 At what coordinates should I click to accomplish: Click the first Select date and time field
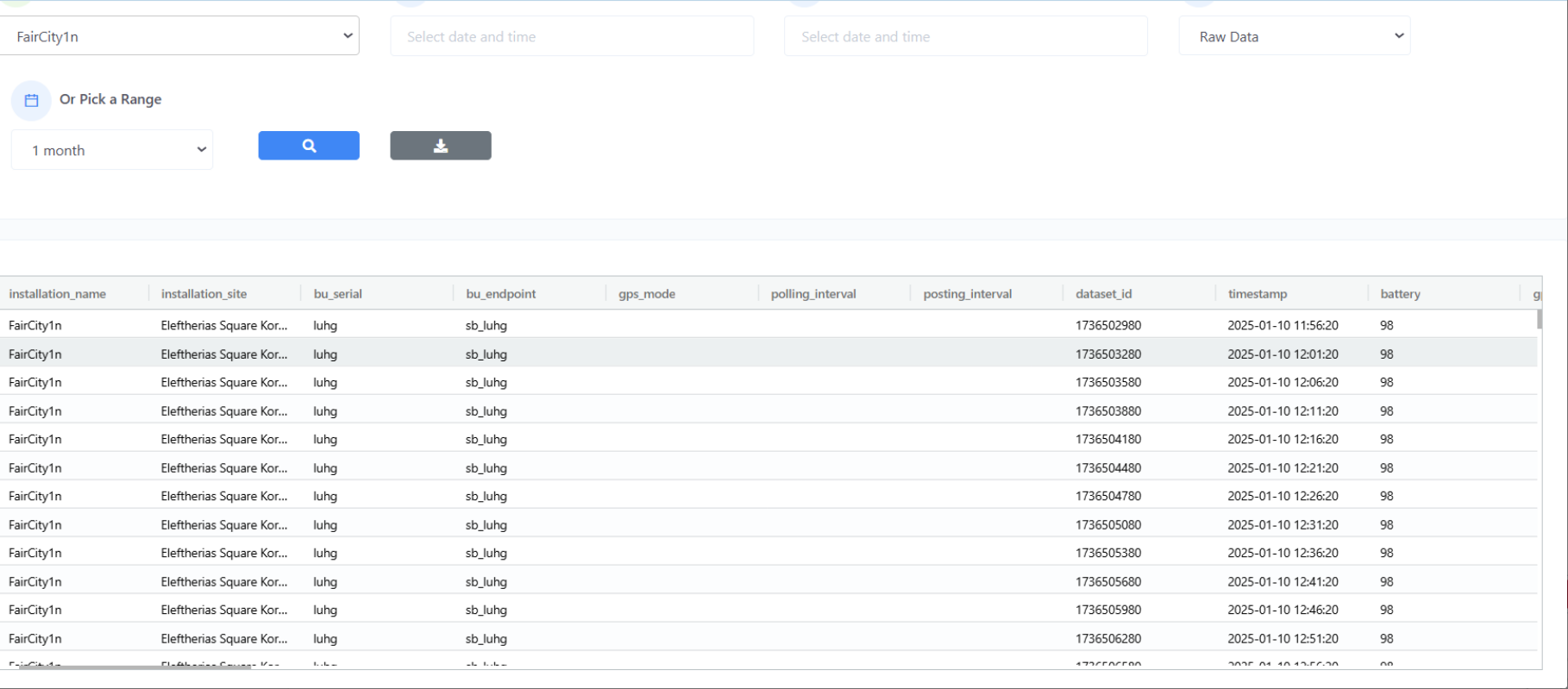pos(571,36)
